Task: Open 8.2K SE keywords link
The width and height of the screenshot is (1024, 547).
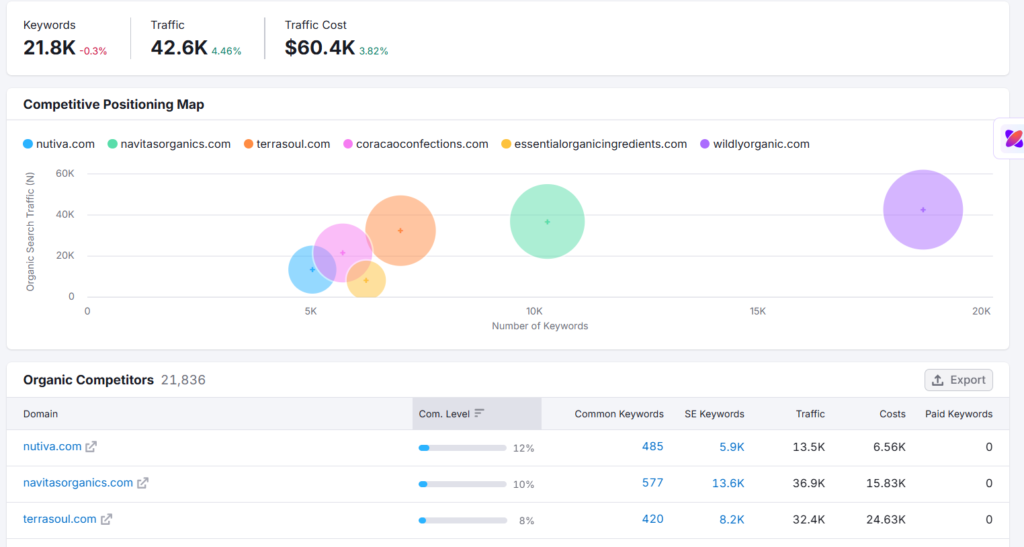Action: (731, 520)
